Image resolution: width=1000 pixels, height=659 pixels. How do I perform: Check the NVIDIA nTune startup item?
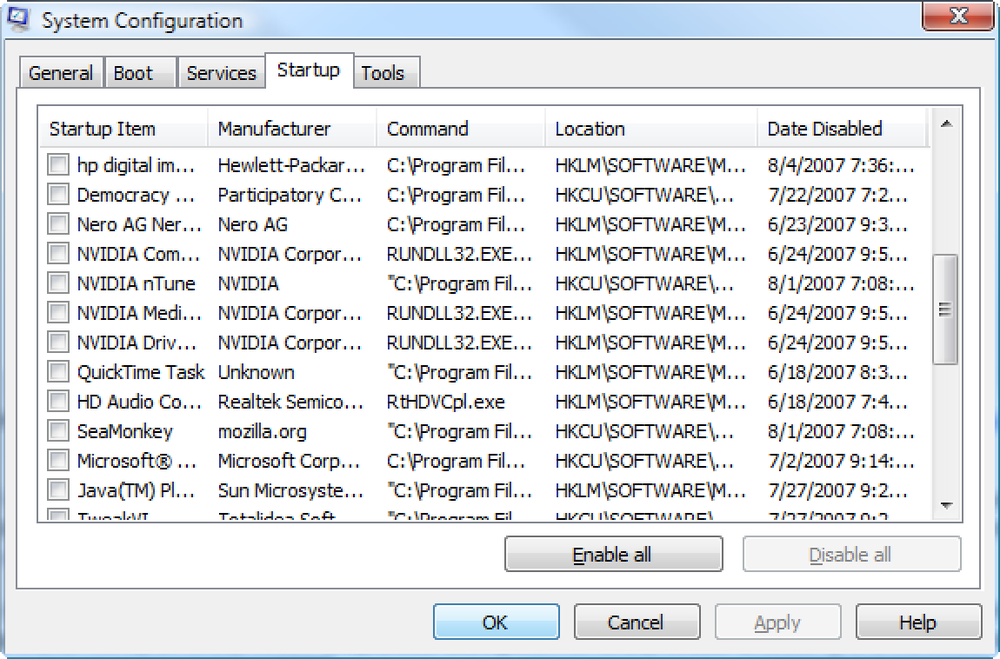58,283
